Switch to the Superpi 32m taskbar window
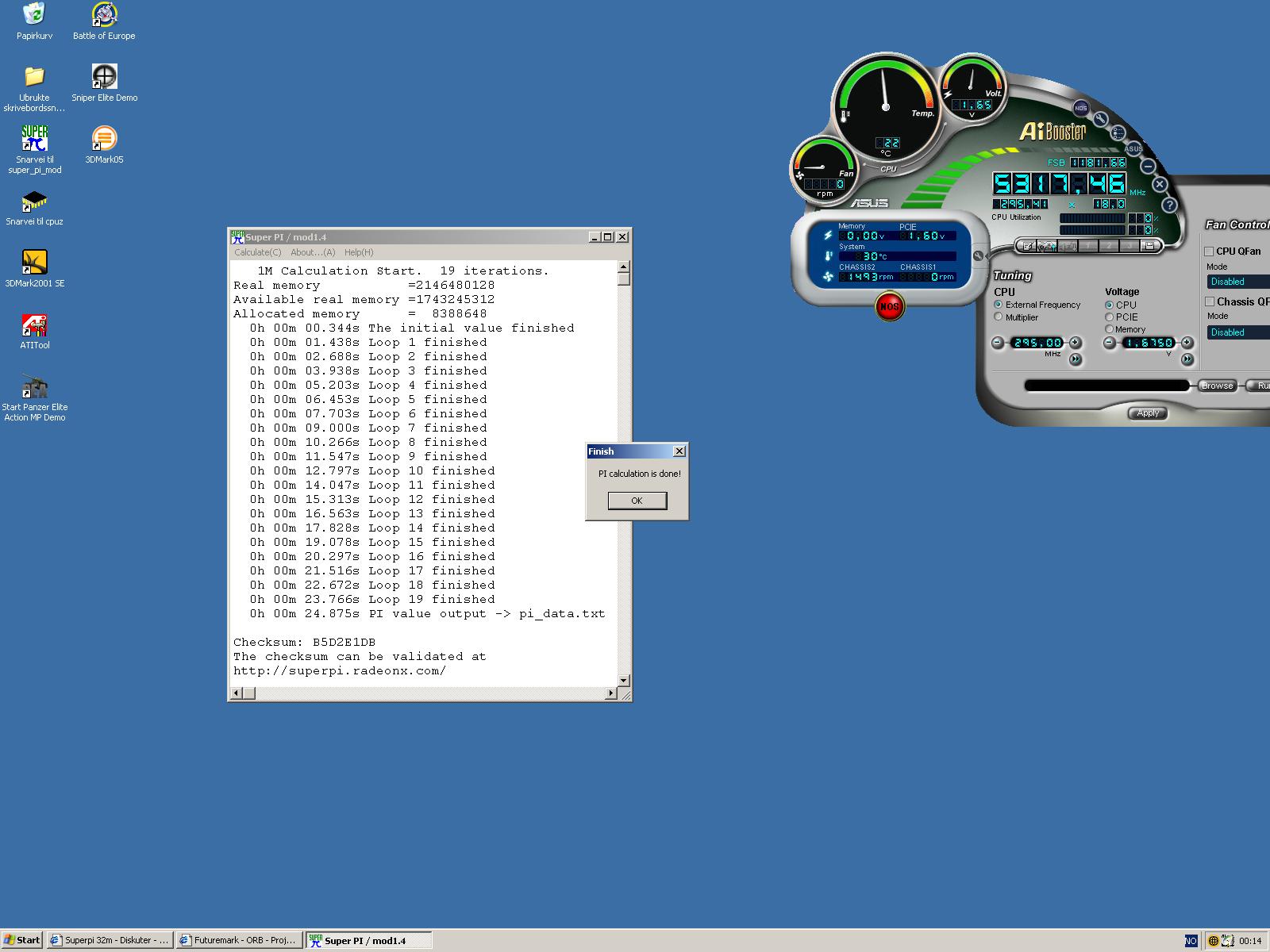Viewport: 1270px width, 952px height. pyautogui.click(x=110, y=940)
